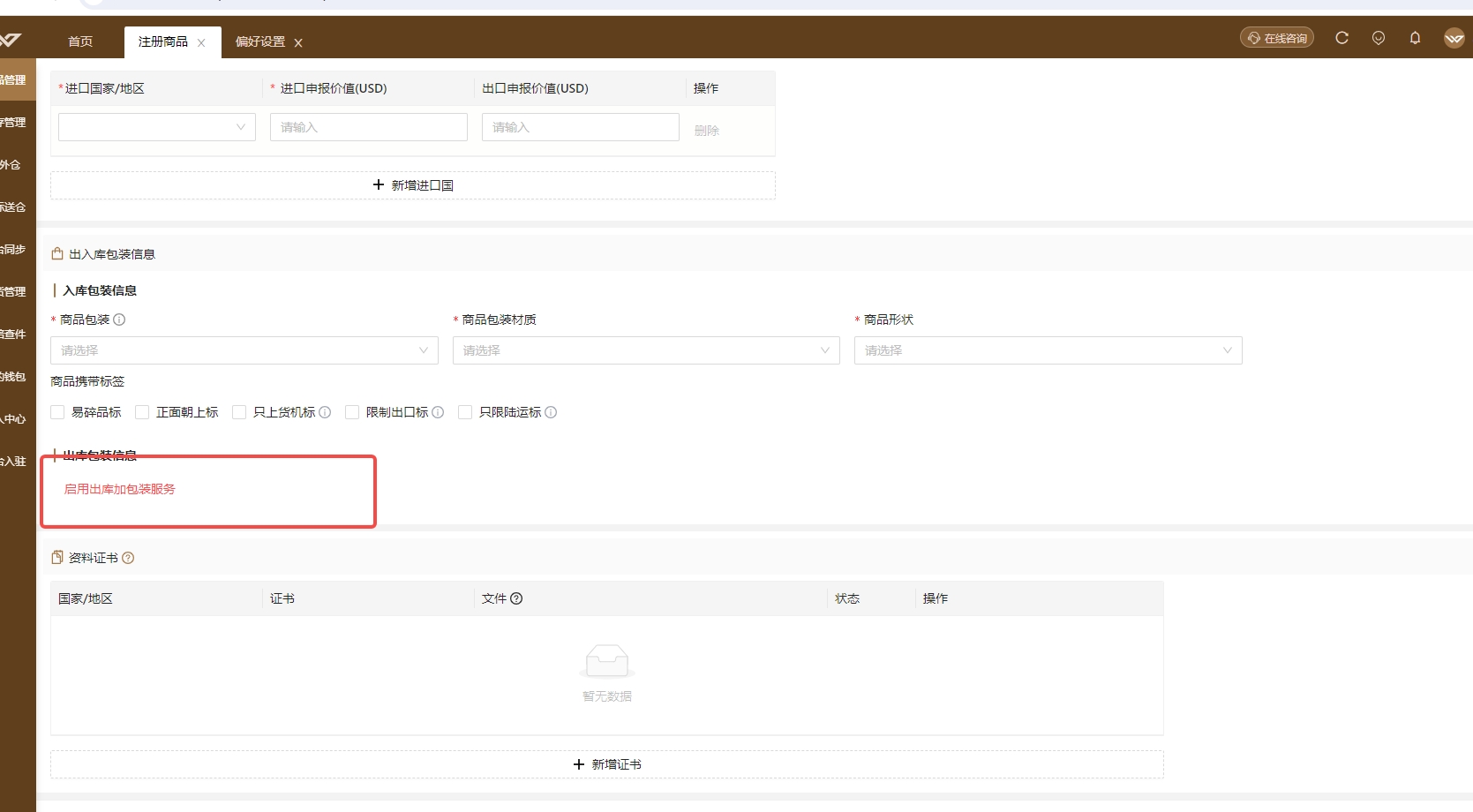The width and height of the screenshot is (1473, 812).
Task: Click help icon next to 资料证书
Action: pos(128,558)
